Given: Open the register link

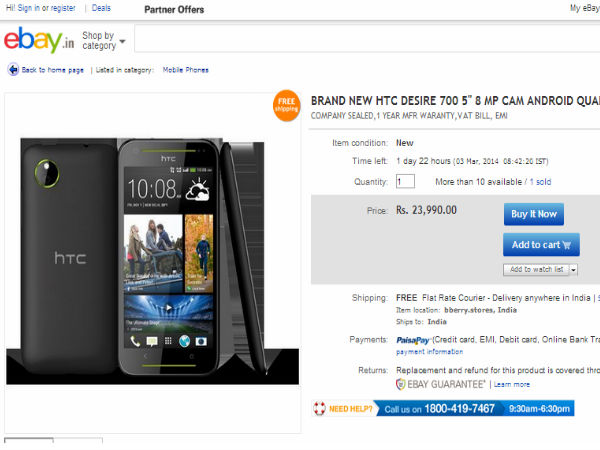Looking at the screenshot, I should 66,8.
